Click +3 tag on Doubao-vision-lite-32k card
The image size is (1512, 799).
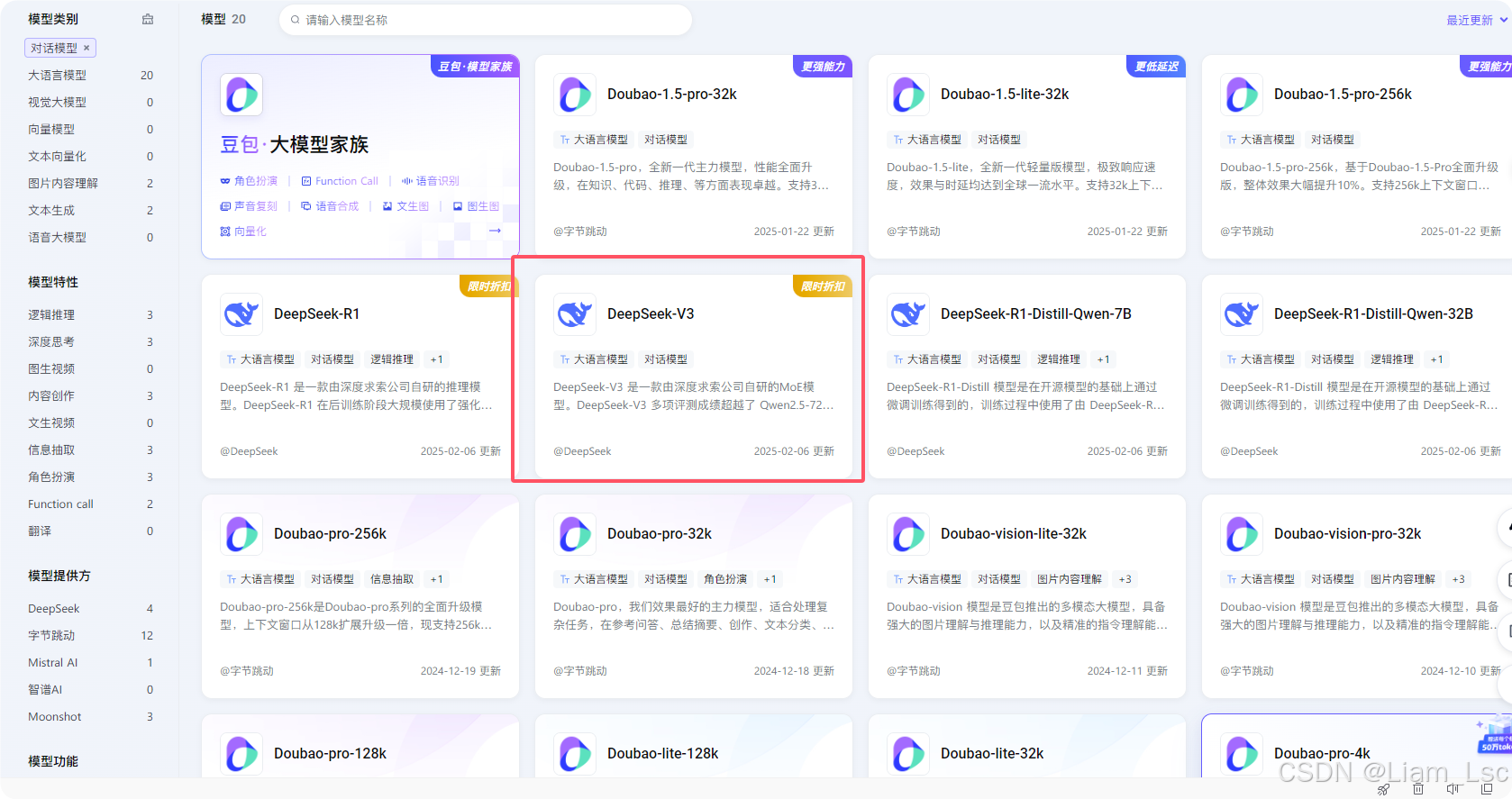tap(1125, 579)
